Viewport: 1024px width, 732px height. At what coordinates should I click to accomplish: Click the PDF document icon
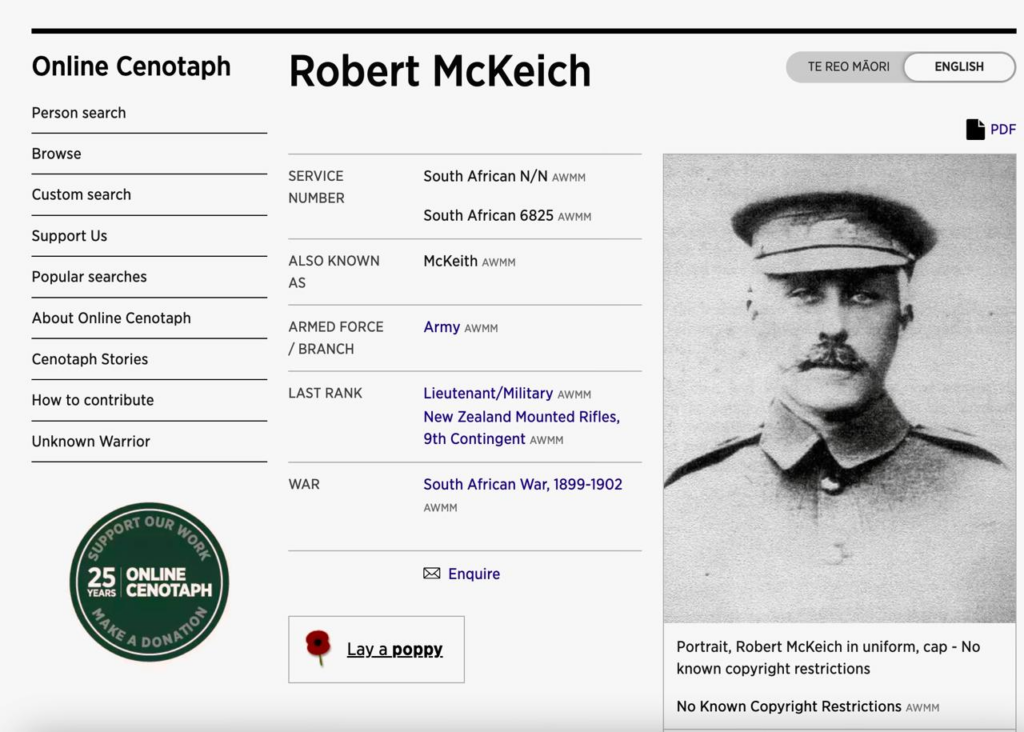click(x=975, y=129)
